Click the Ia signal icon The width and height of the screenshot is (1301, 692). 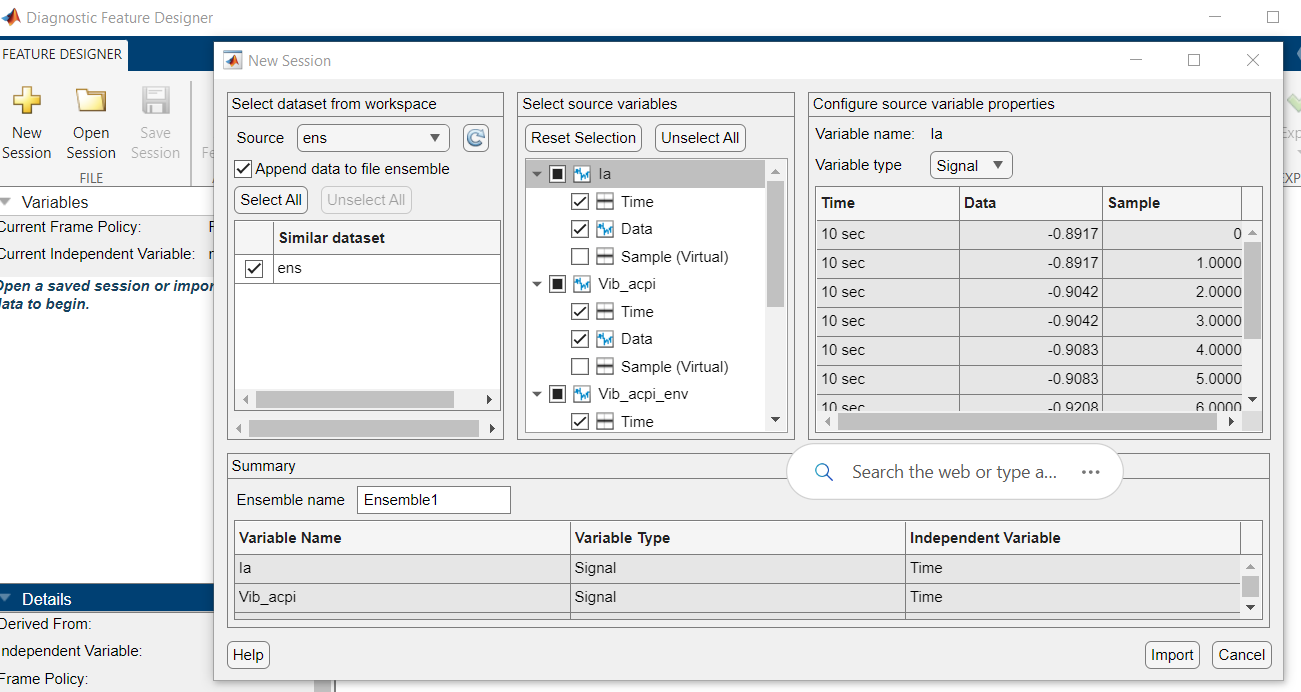click(582, 174)
